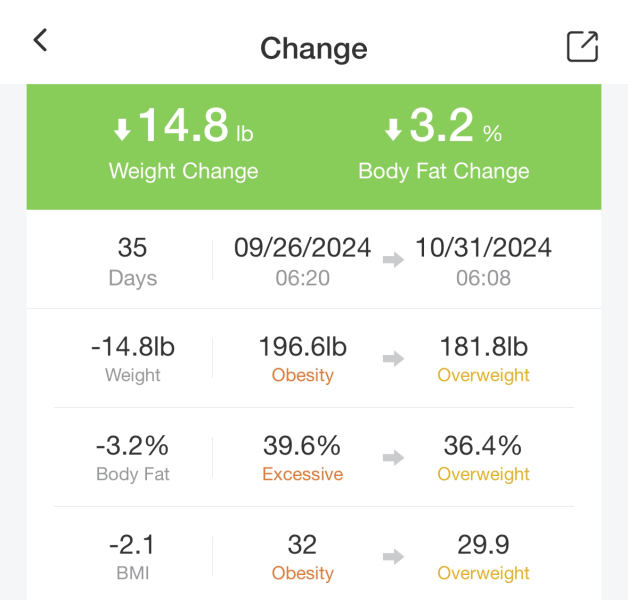Open the -14.8lb Weight row
The image size is (628, 600).
click(x=132, y=358)
